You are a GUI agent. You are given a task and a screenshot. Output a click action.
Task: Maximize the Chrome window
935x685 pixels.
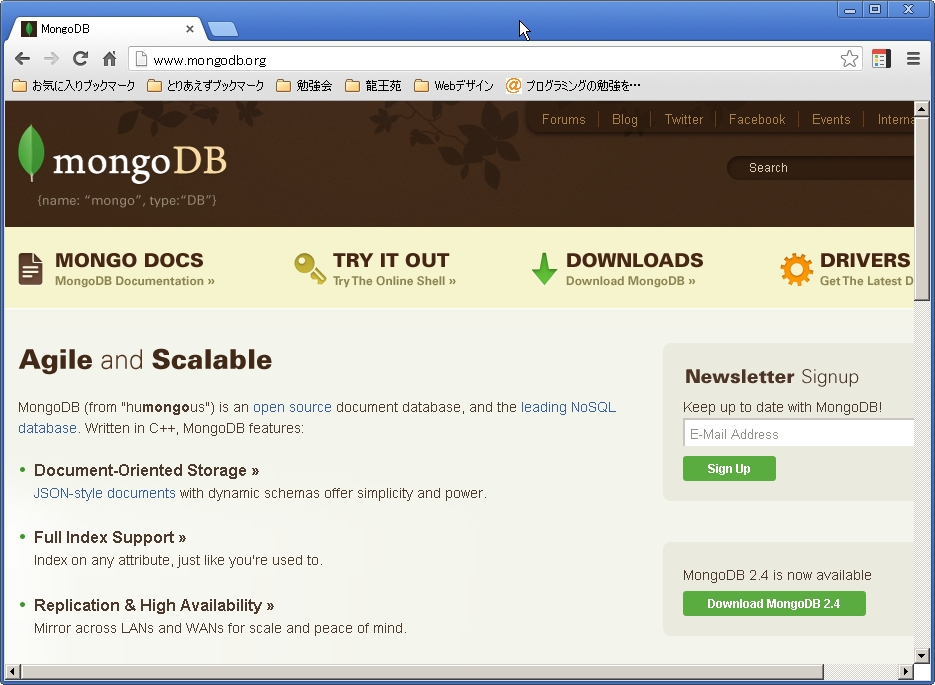click(x=875, y=10)
